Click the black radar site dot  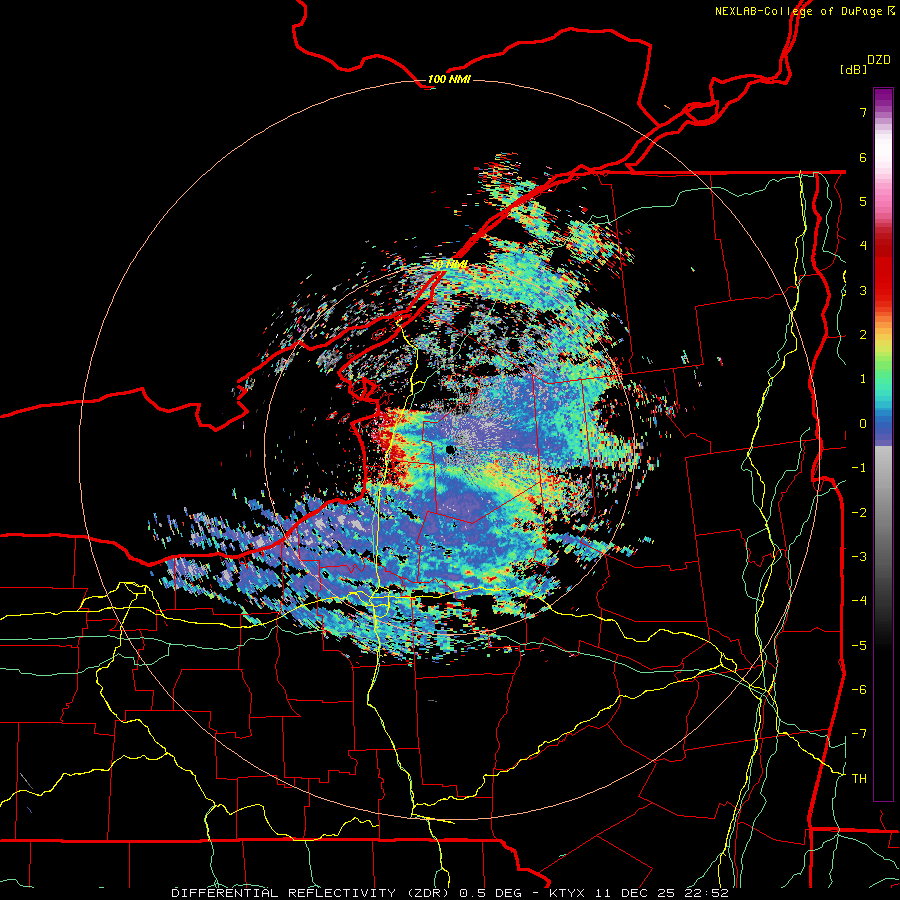451,450
